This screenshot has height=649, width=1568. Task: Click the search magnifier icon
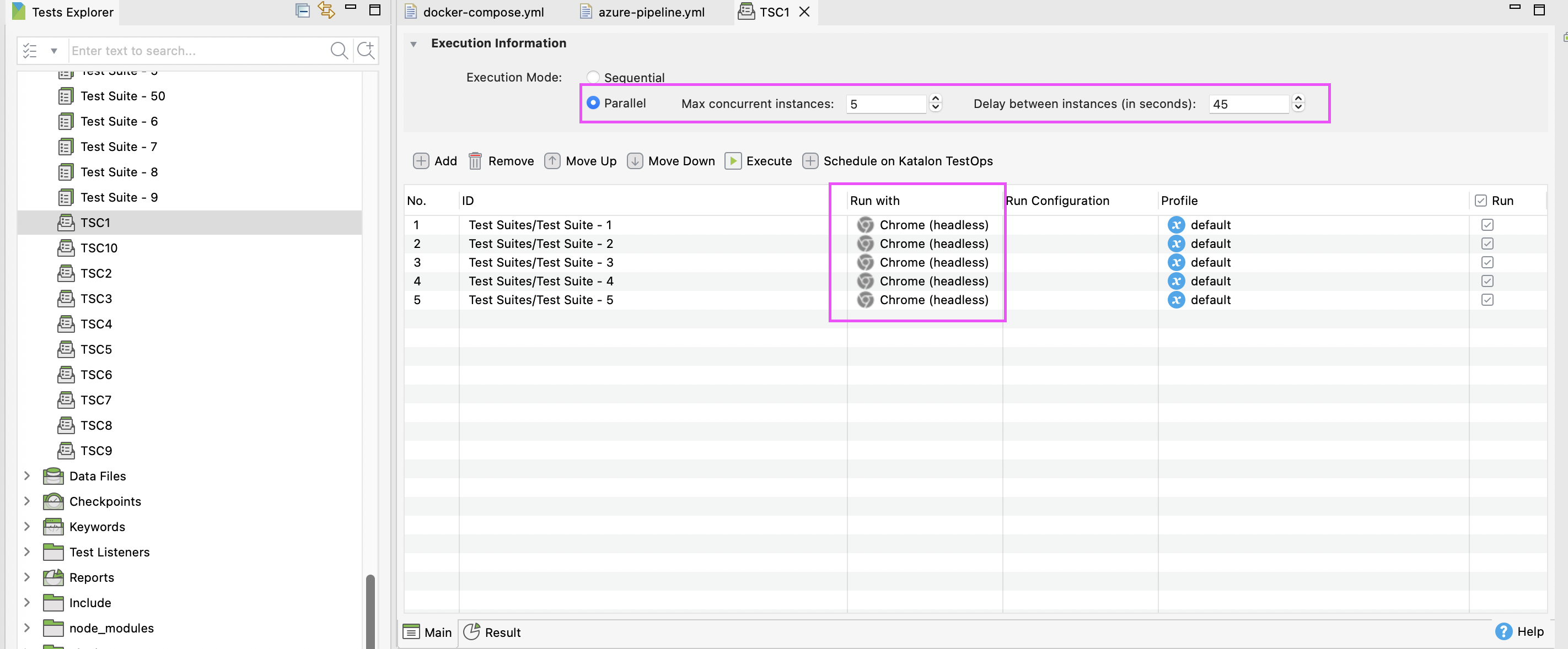click(x=339, y=51)
